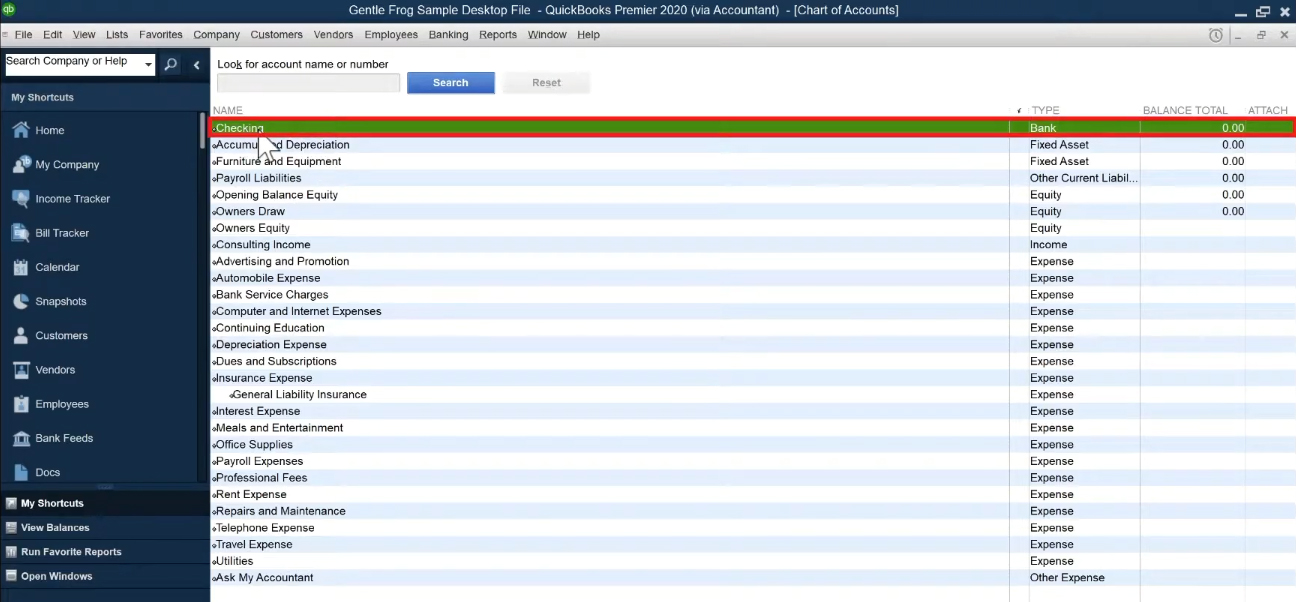Screen dimensions: 1296x602
Task: Select Payroll Liabilities account
Action: pos(752,178)
